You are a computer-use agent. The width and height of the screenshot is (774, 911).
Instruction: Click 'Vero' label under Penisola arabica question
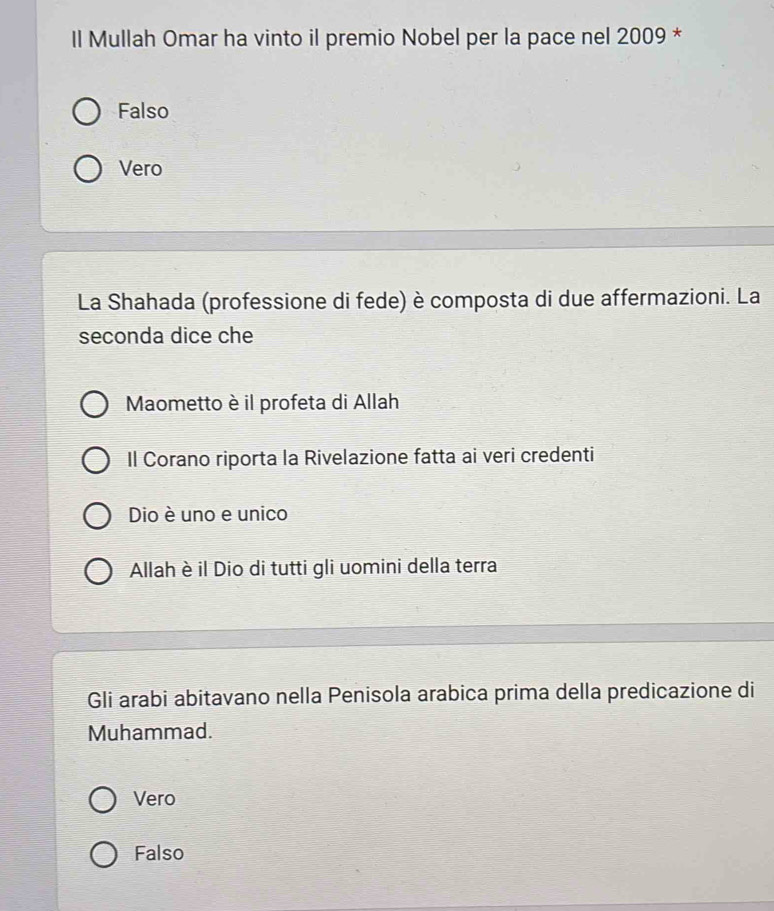click(155, 798)
